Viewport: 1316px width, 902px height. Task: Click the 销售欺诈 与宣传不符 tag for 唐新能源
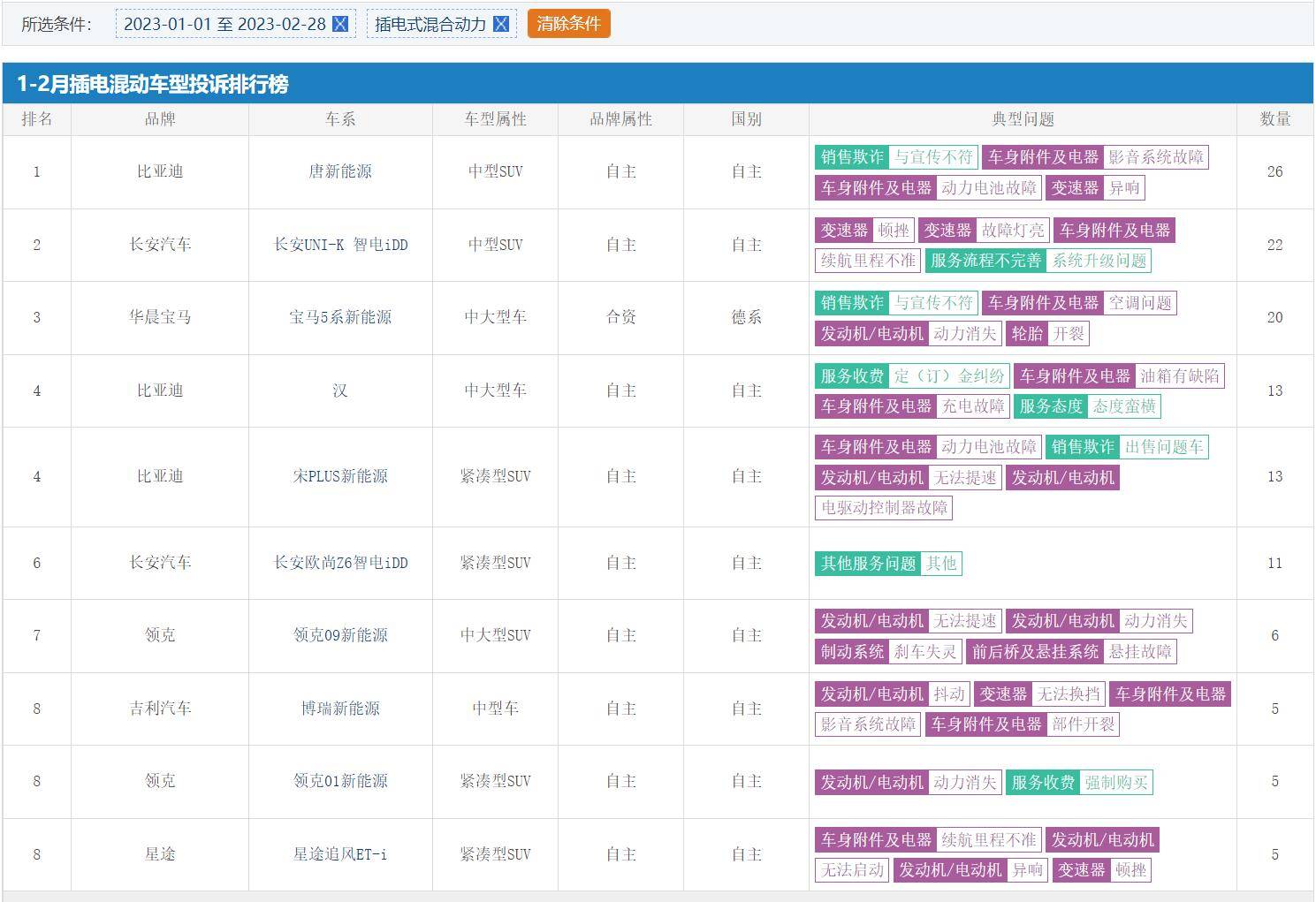click(896, 157)
